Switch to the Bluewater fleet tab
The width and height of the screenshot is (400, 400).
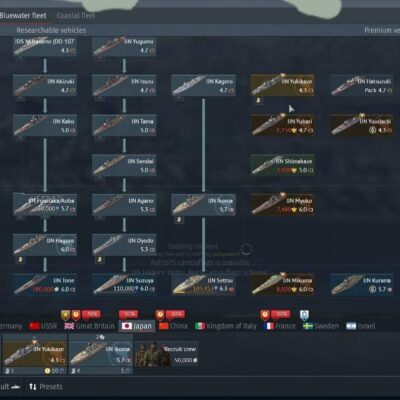[x=23, y=15]
